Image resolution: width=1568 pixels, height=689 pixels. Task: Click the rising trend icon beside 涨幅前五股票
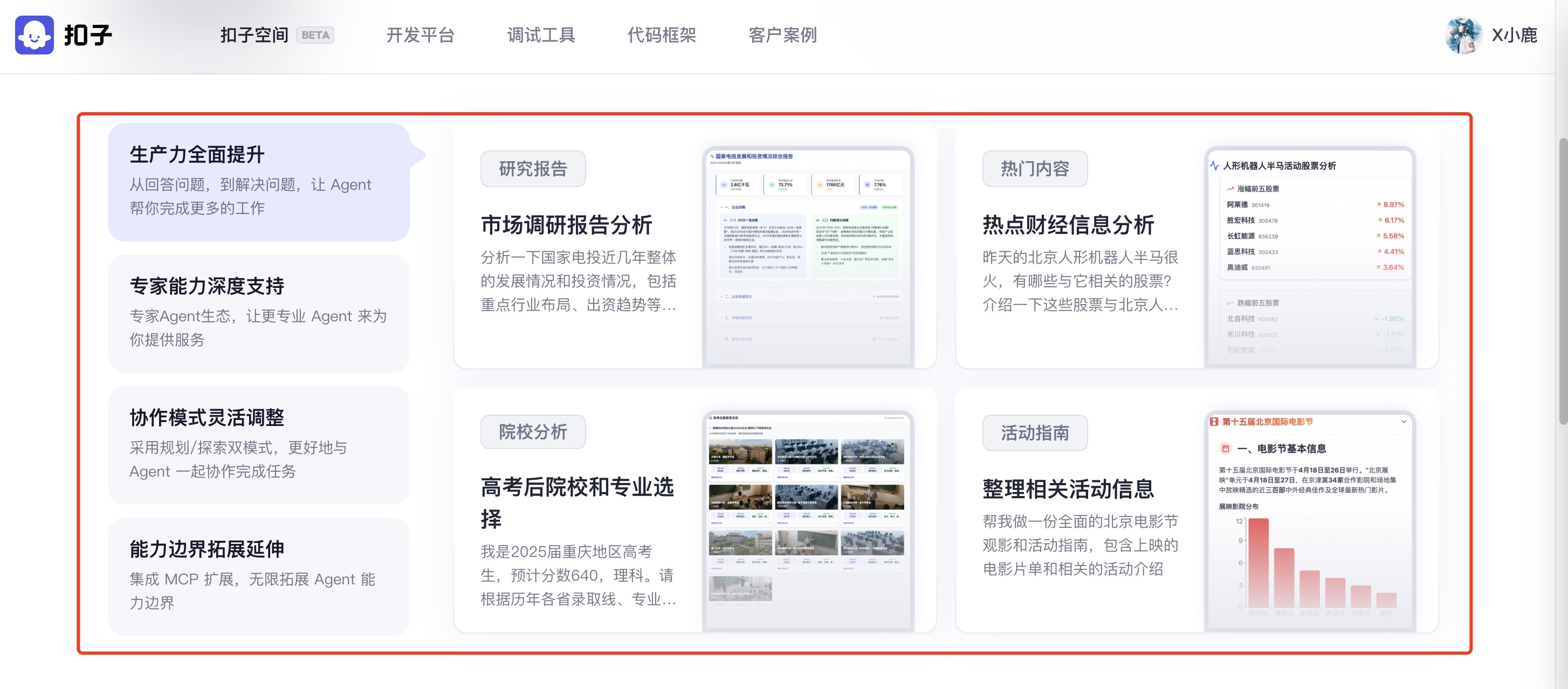(1230, 189)
